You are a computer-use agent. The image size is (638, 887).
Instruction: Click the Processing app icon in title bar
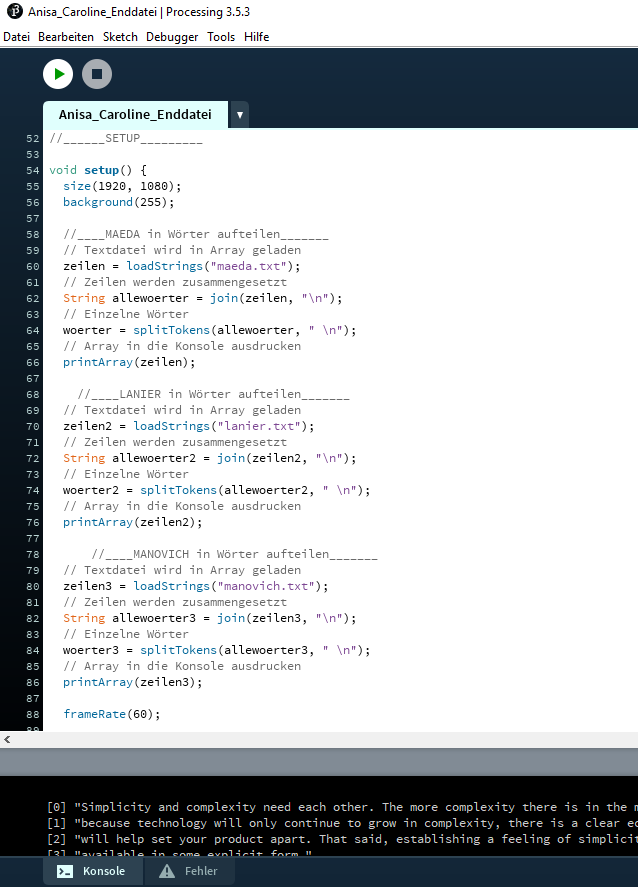point(14,11)
